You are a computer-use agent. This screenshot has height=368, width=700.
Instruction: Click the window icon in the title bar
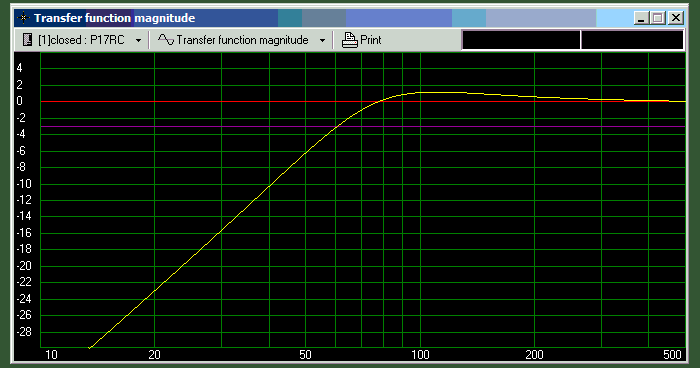(23, 18)
